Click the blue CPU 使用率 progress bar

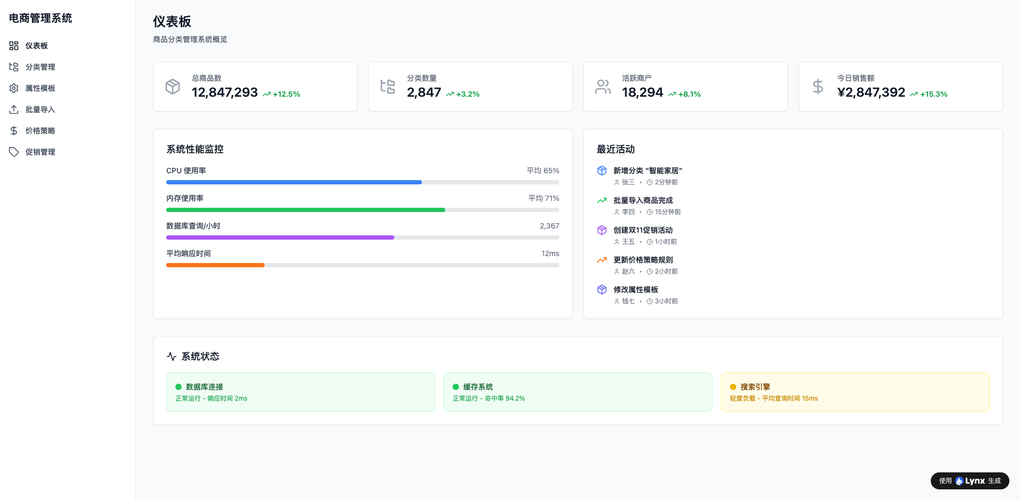coord(294,182)
